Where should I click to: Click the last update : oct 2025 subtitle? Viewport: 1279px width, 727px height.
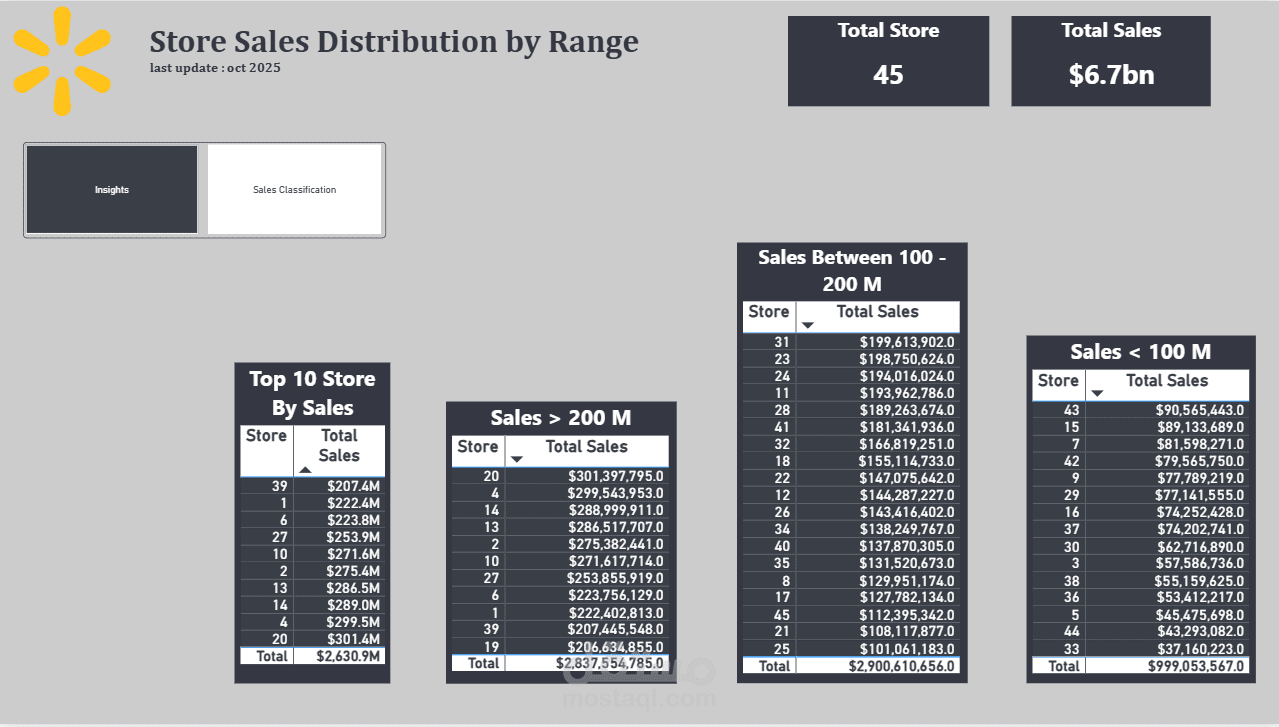pyautogui.click(x=215, y=68)
